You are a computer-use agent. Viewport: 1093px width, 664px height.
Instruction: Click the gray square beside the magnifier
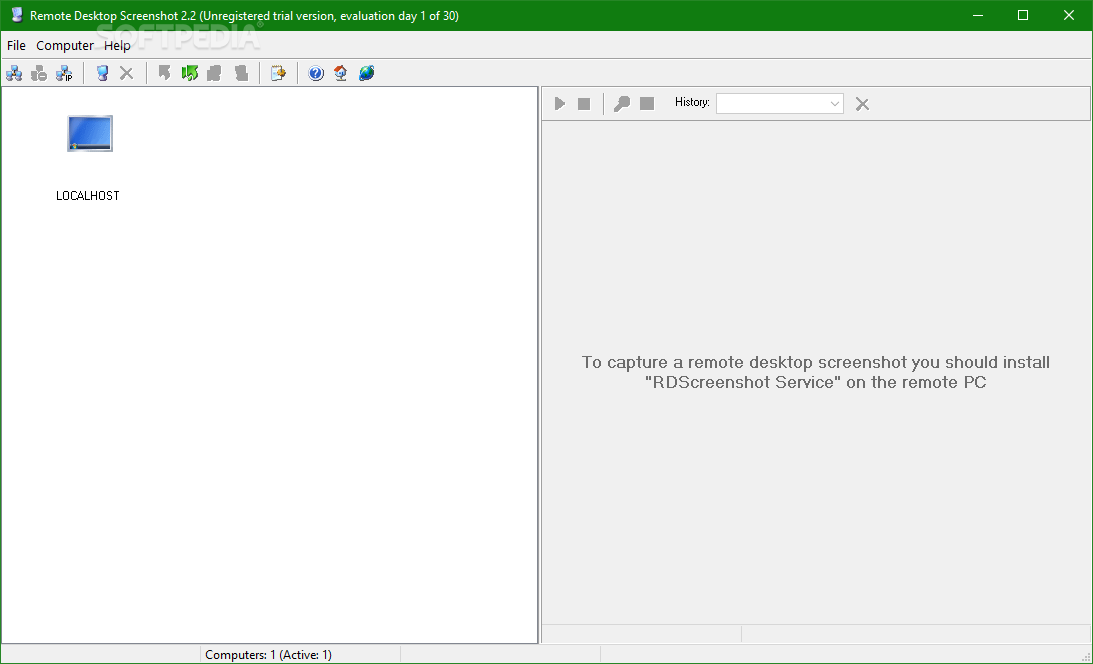[x=647, y=104]
